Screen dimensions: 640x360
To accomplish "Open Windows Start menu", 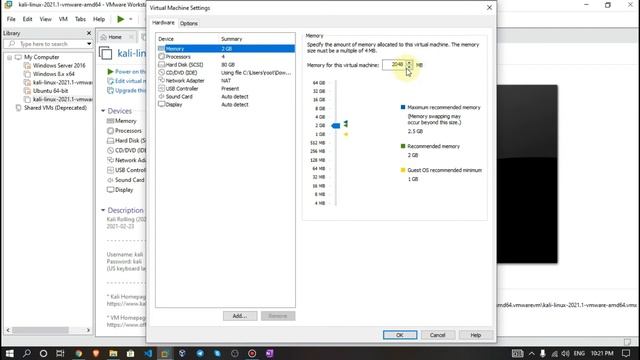I will tap(9, 353).
